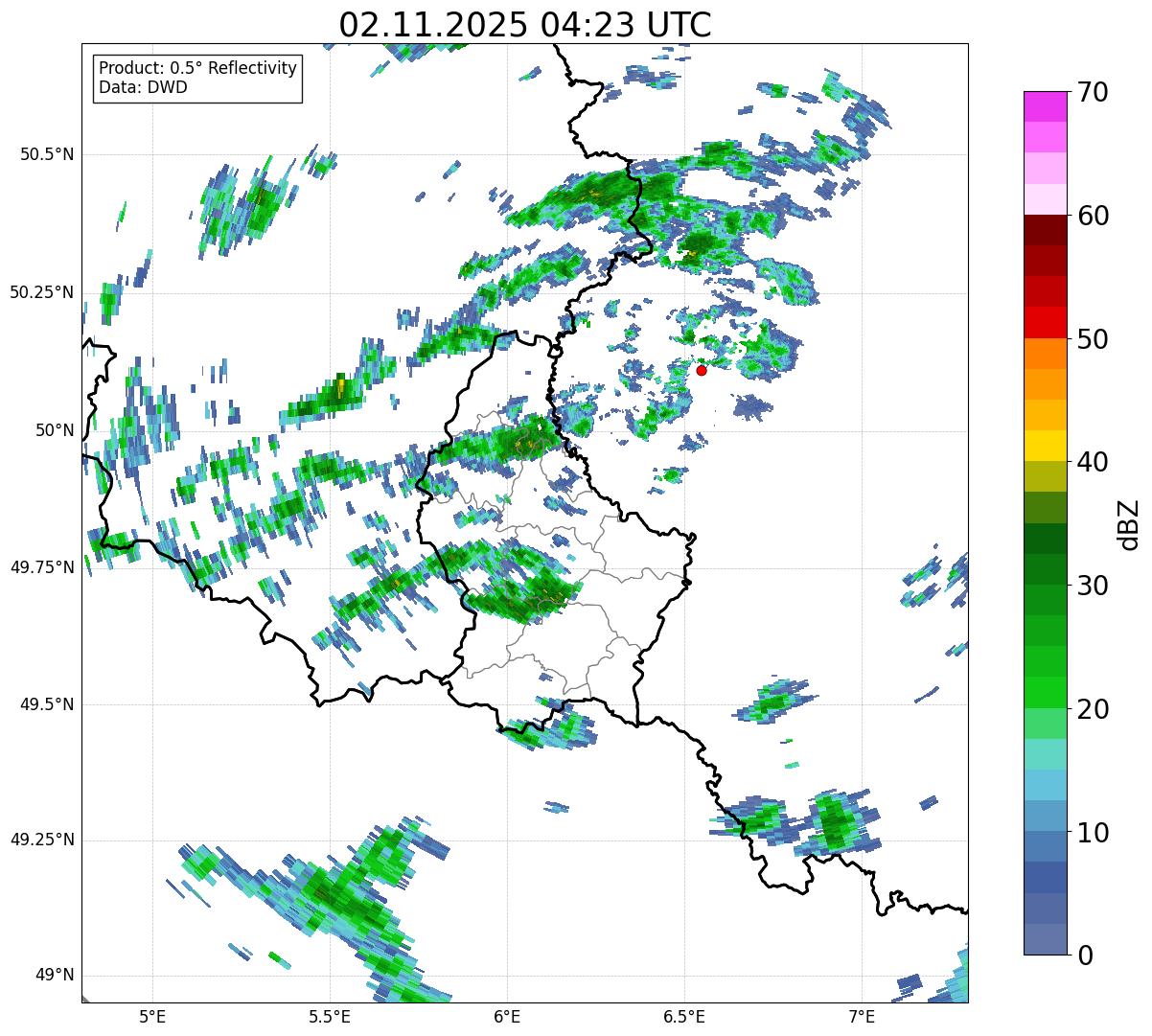Pick the grey-blue colorbar swatch above 0
The height and width of the screenshot is (1036, 1152).
[1045, 938]
